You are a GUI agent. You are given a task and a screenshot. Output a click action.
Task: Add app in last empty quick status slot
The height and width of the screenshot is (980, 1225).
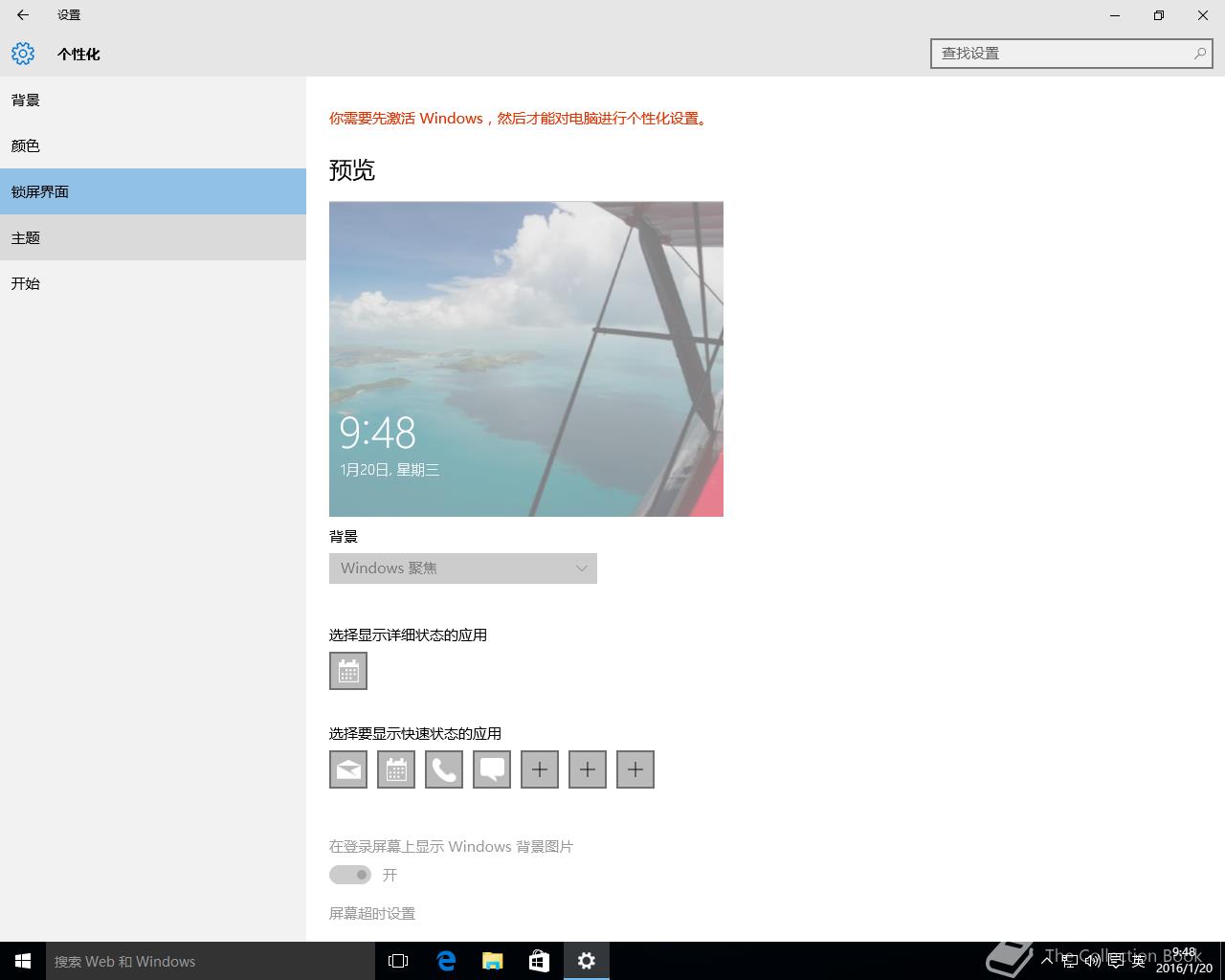[635, 769]
